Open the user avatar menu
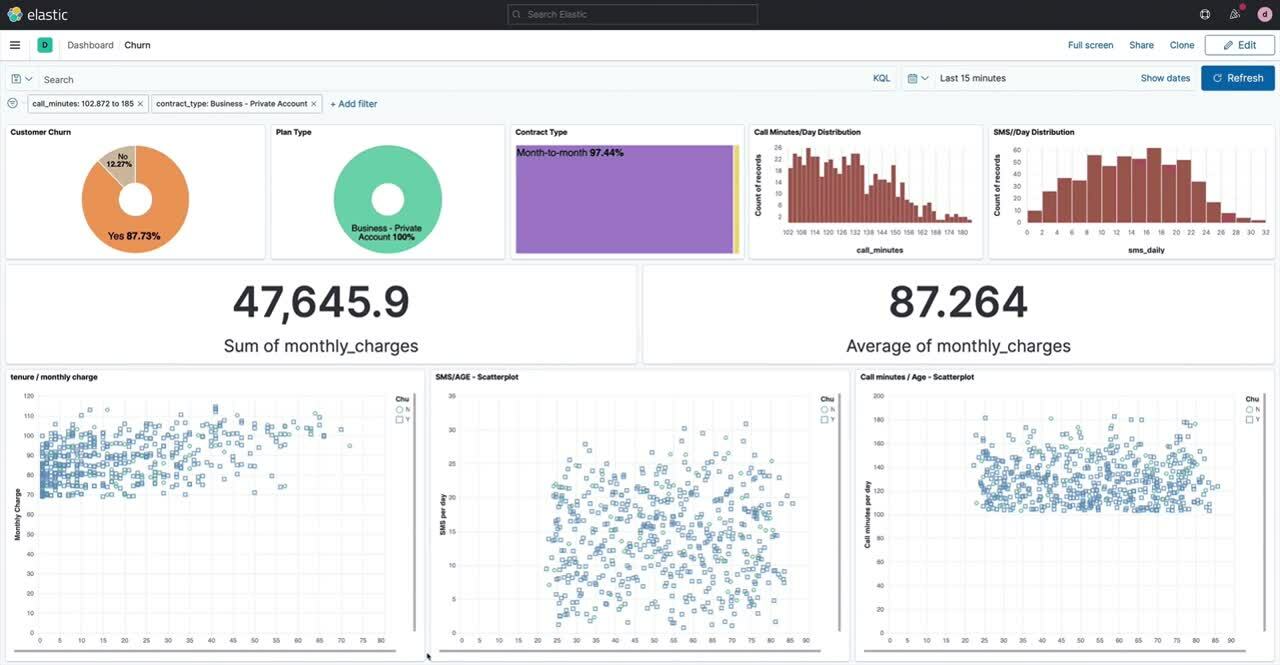The width and height of the screenshot is (1280, 665). click(x=1264, y=14)
